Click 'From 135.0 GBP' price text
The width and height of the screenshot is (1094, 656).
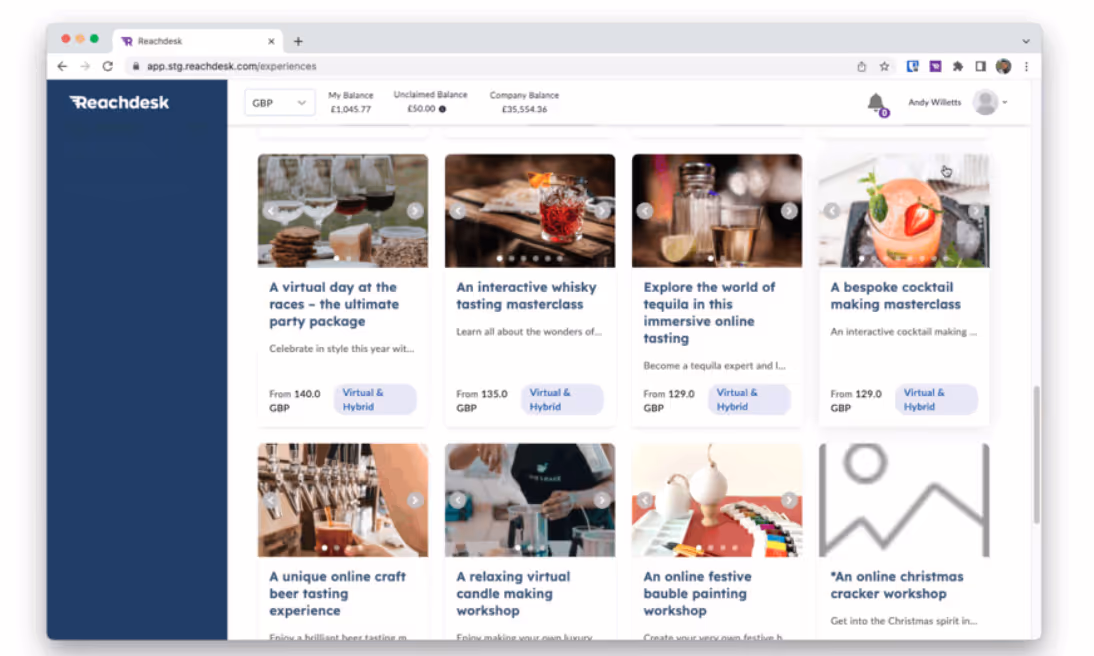(481, 401)
